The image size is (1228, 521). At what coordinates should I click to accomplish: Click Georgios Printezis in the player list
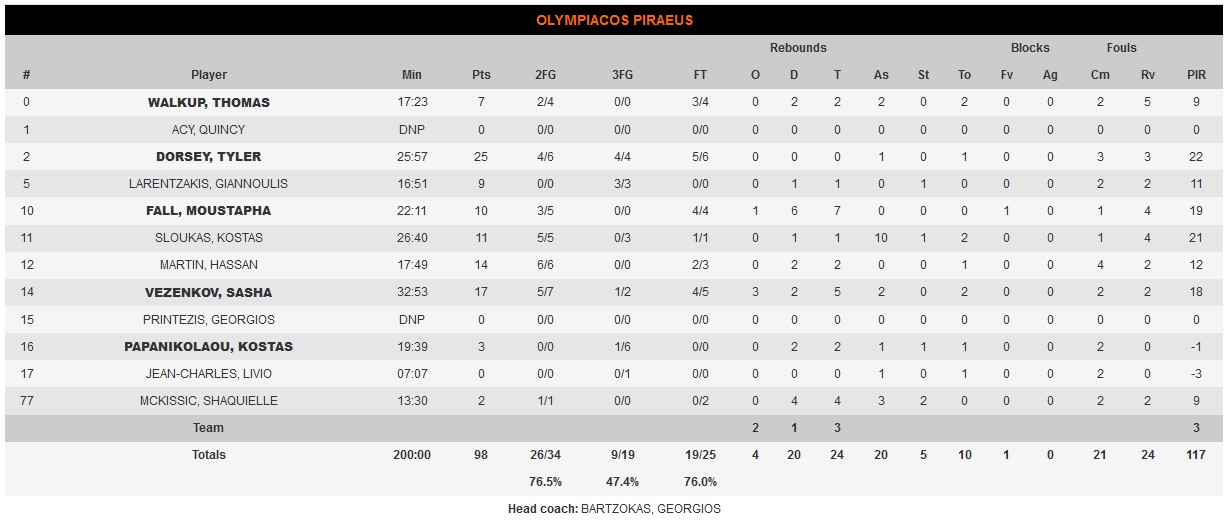coord(208,320)
